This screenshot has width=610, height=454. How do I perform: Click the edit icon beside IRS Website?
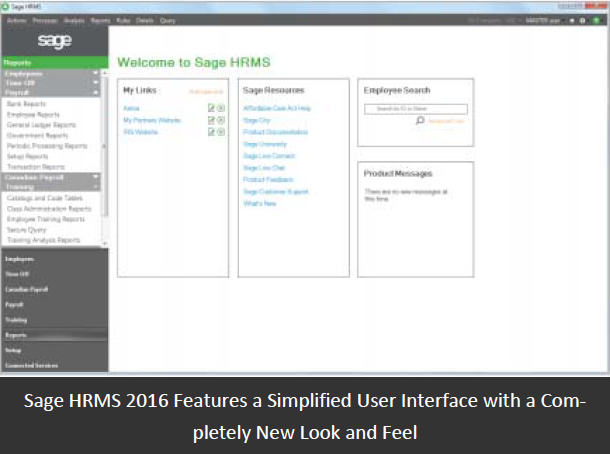(x=211, y=132)
